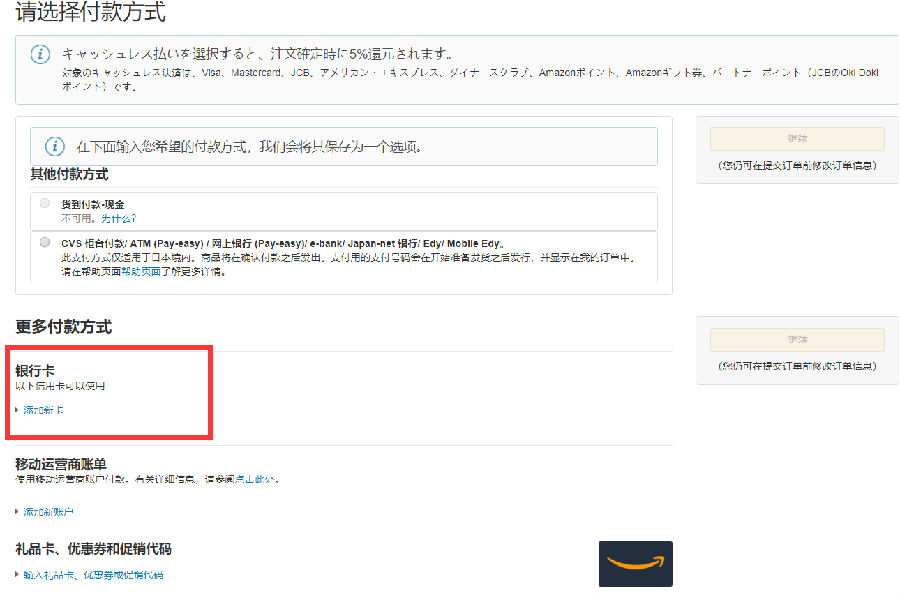Open the 为什么? link under cash on delivery
This screenshot has width=900, height=593.
pyautogui.click(x=118, y=219)
